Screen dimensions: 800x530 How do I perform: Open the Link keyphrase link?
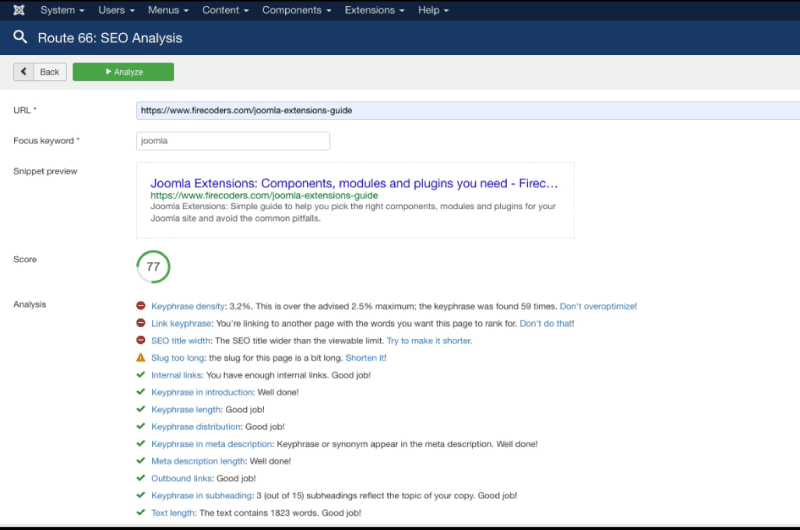pyautogui.click(x=181, y=323)
